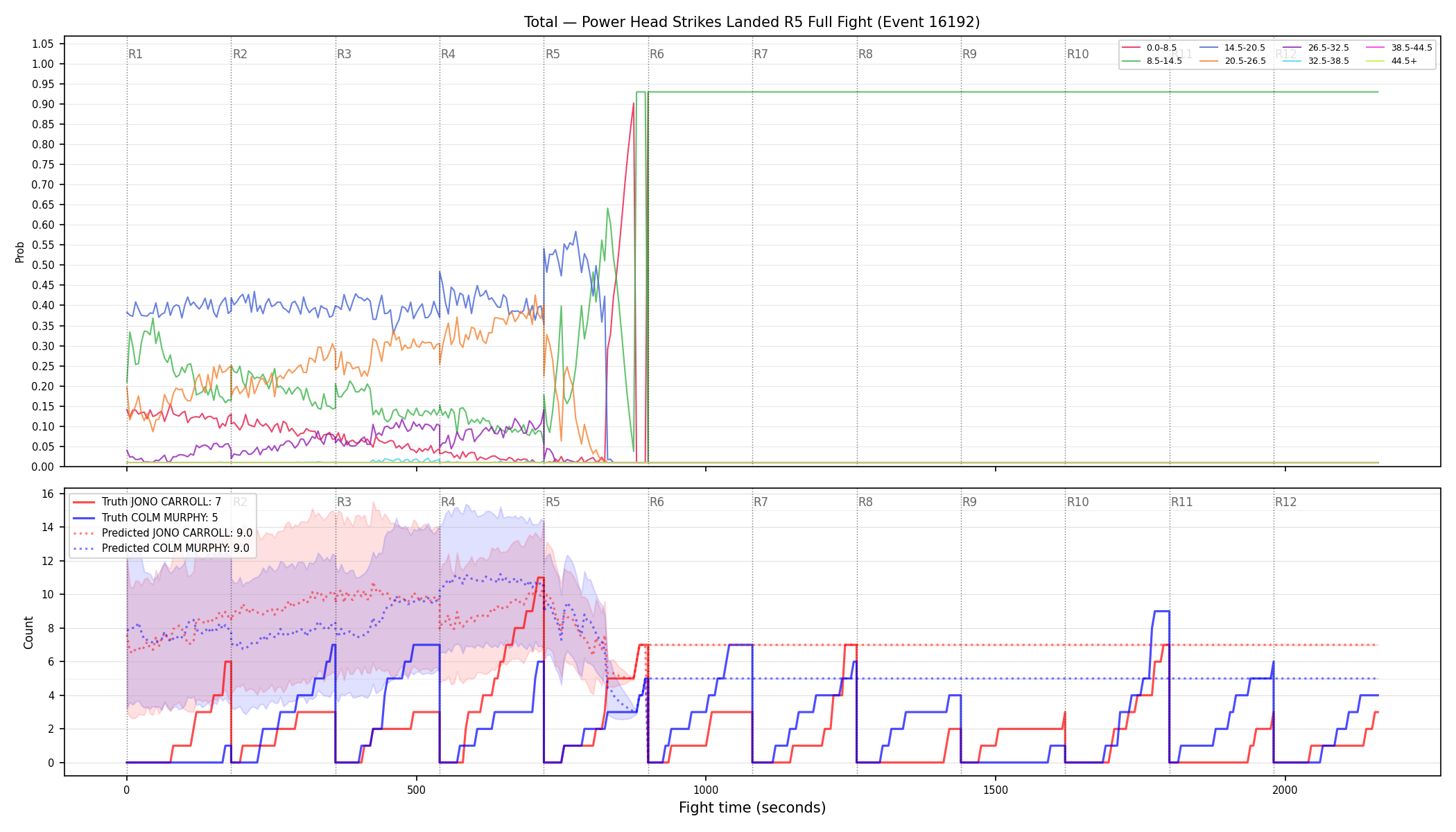The image size is (1456, 832).
Task: Select the 14.5-20.5 legend entry
Action: (1232, 48)
